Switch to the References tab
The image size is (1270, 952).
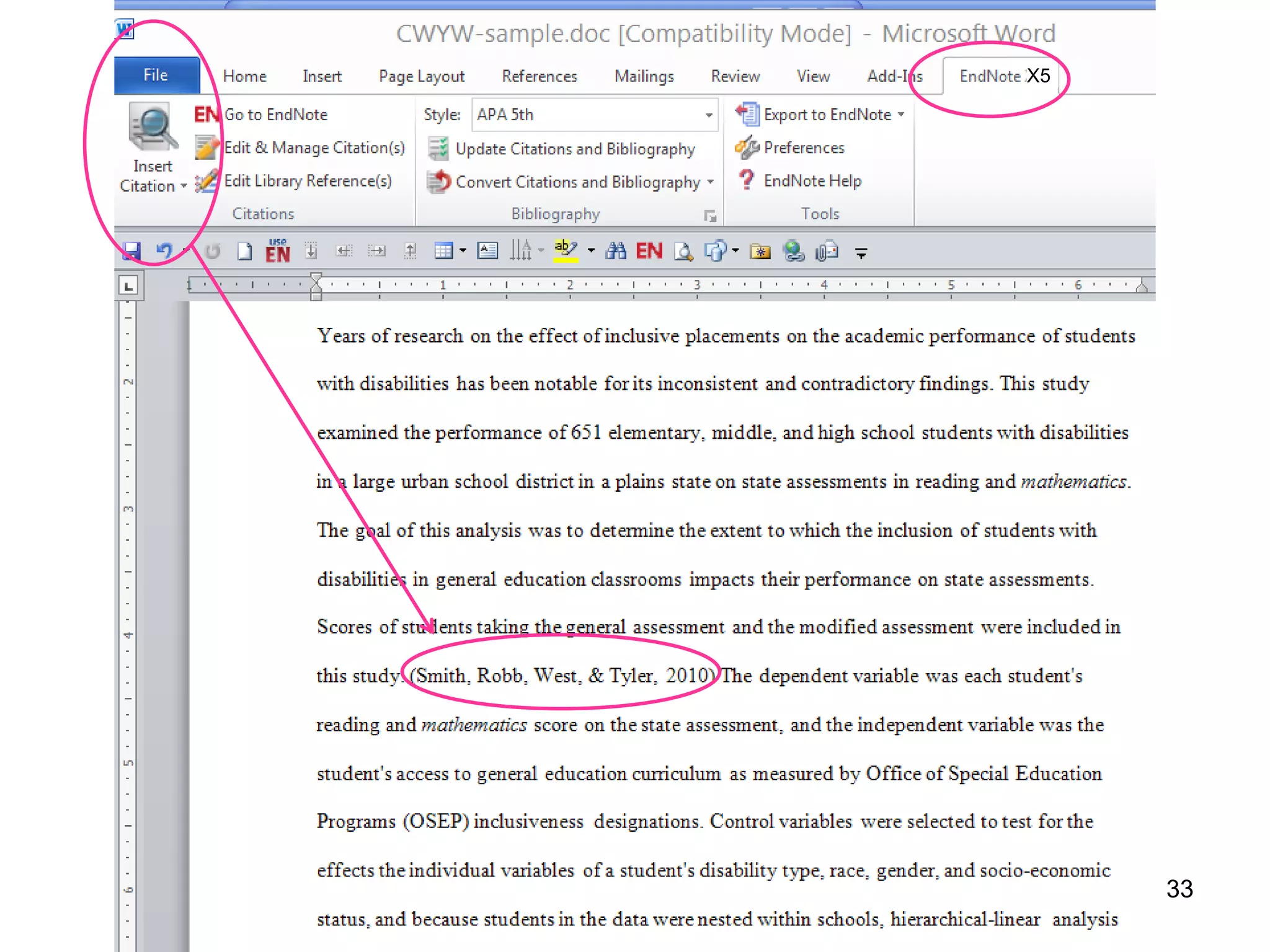539,76
